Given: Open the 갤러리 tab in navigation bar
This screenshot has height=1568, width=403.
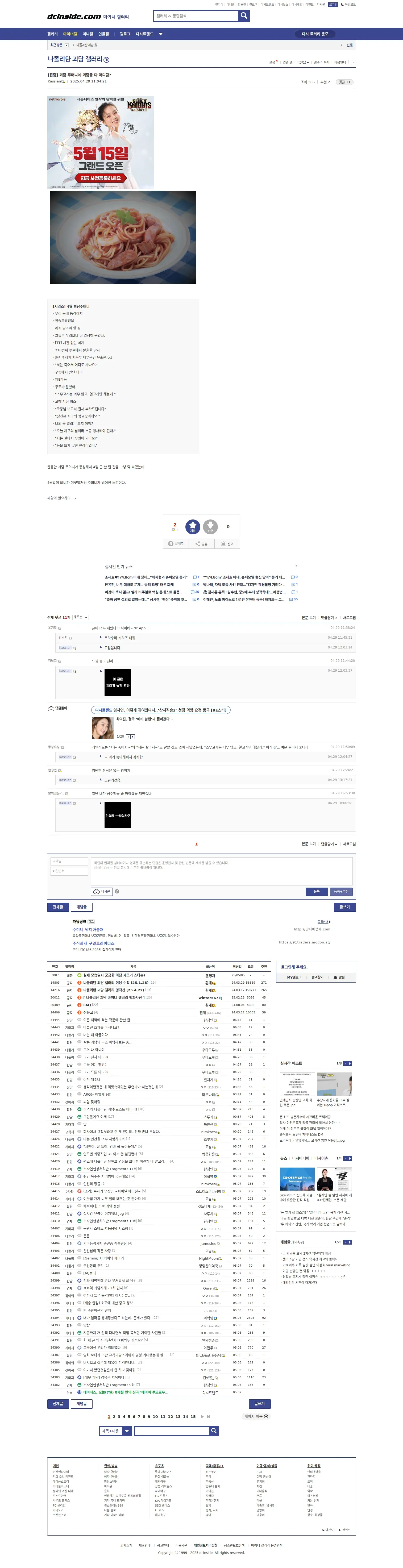Looking at the screenshot, I should pyautogui.click(x=52, y=34).
